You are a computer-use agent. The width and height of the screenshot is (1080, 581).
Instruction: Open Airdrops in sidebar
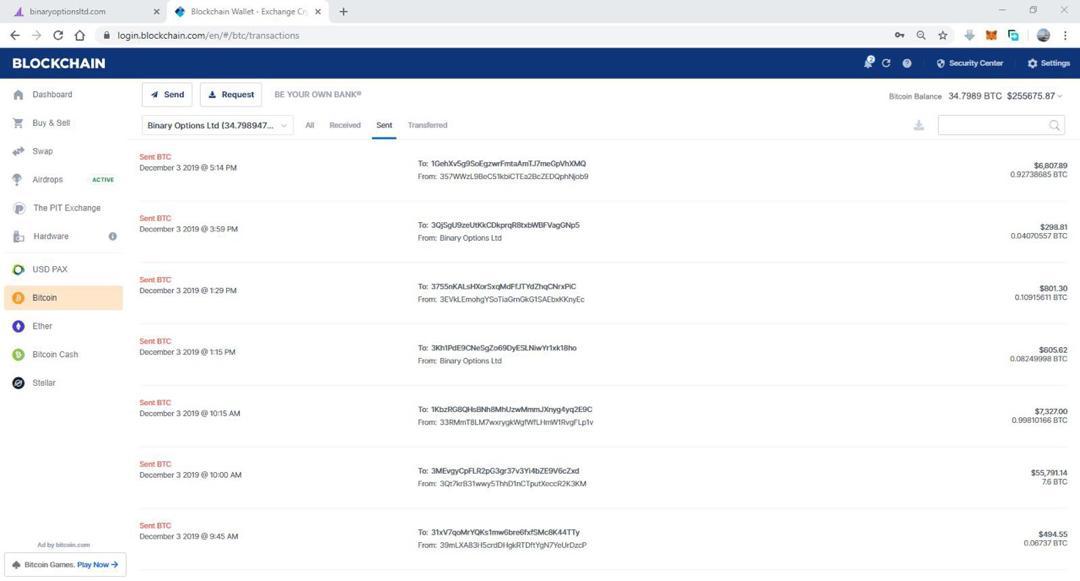pos(48,179)
